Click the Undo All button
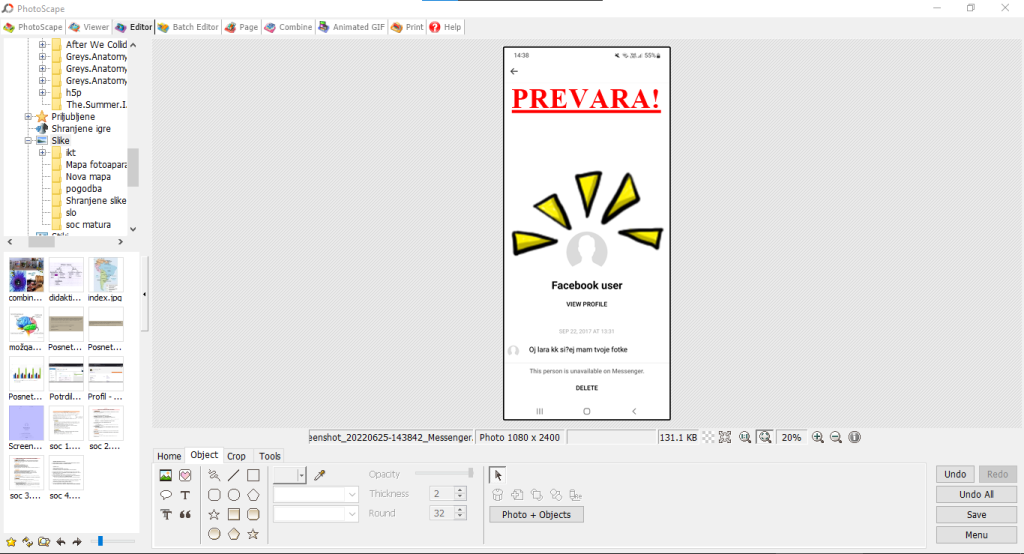Image resolution: width=1024 pixels, height=554 pixels. 976,494
